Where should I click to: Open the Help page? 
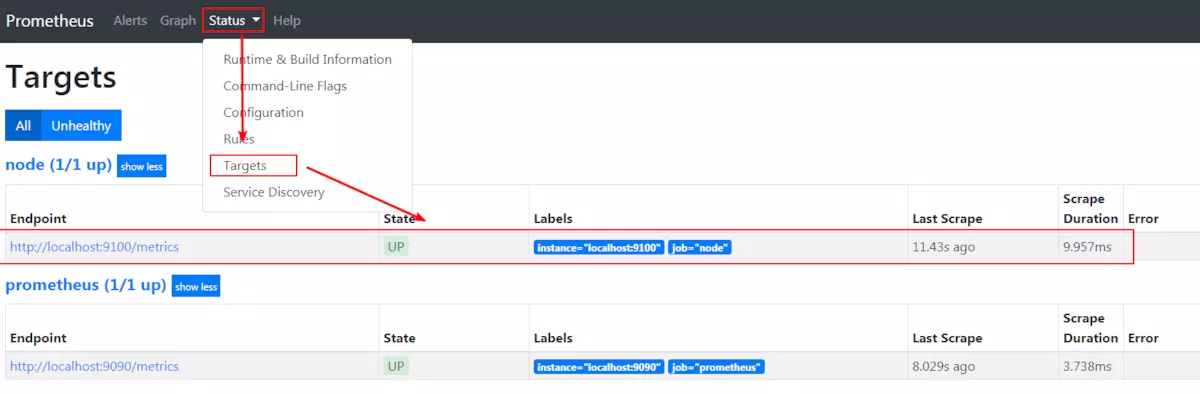(x=286, y=20)
